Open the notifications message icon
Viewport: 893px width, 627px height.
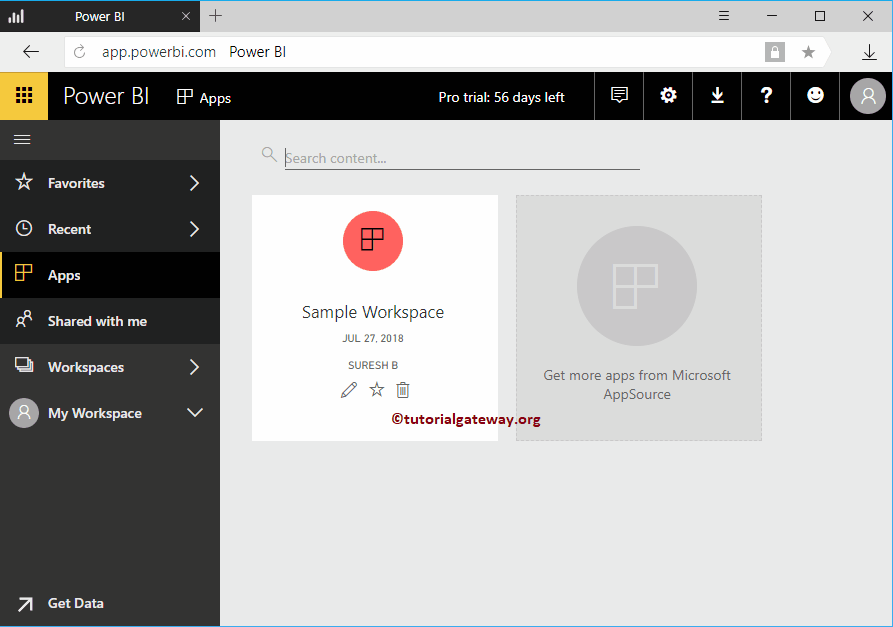click(x=619, y=96)
